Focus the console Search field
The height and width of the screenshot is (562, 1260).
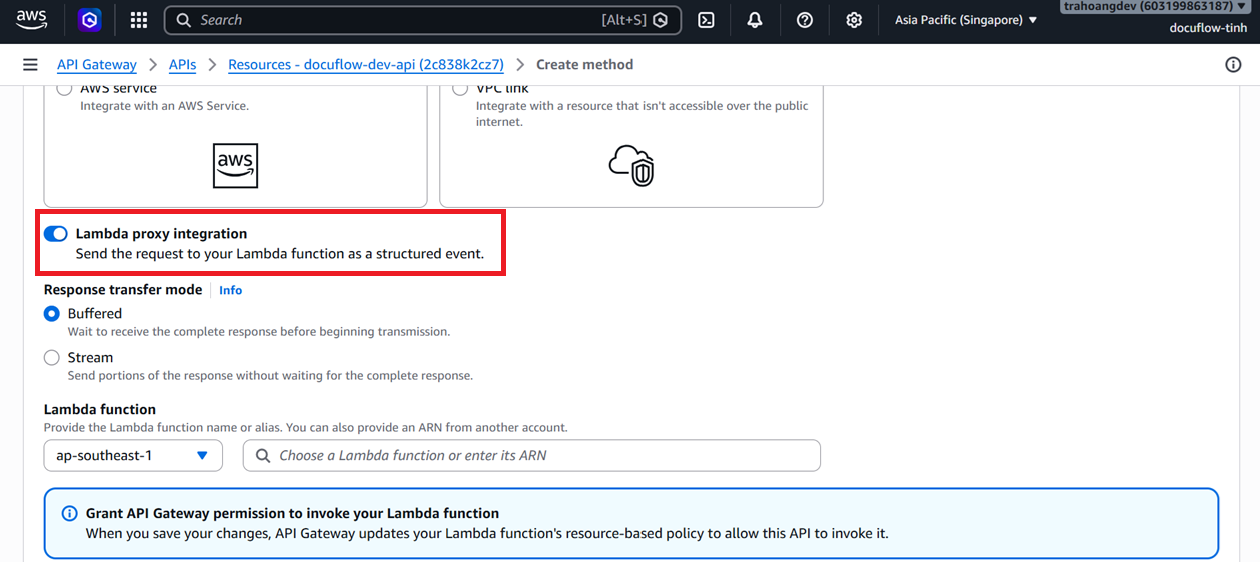(x=423, y=20)
